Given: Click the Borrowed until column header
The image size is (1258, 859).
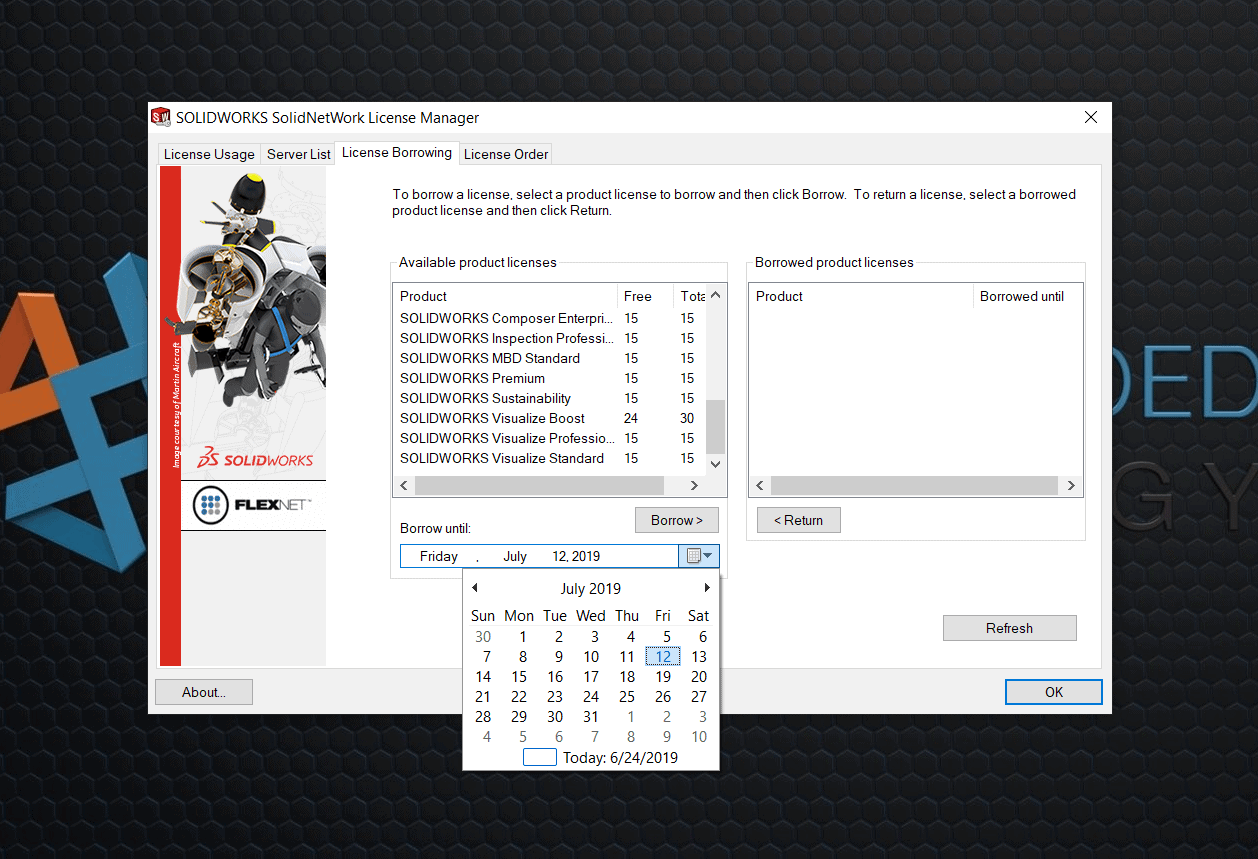Looking at the screenshot, I should click(1027, 296).
